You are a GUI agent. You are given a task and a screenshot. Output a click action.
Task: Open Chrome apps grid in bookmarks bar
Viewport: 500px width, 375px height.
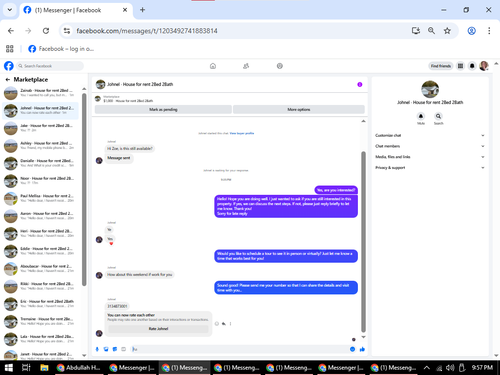(10, 49)
